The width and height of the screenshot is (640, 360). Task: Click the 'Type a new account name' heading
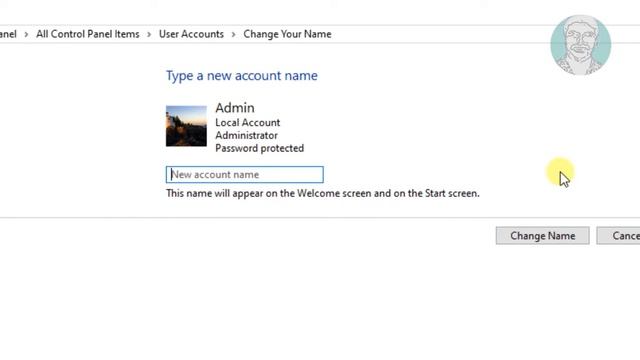tap(242, 76)
